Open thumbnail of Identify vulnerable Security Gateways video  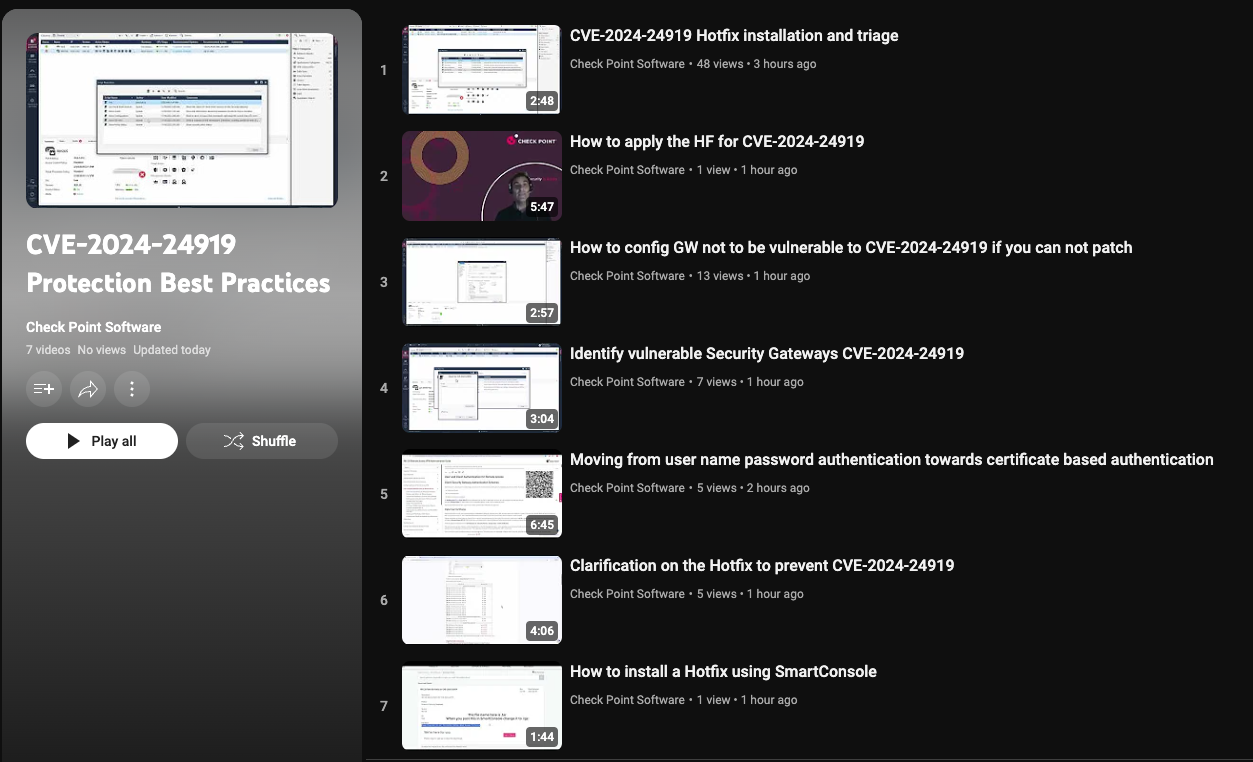482,388
